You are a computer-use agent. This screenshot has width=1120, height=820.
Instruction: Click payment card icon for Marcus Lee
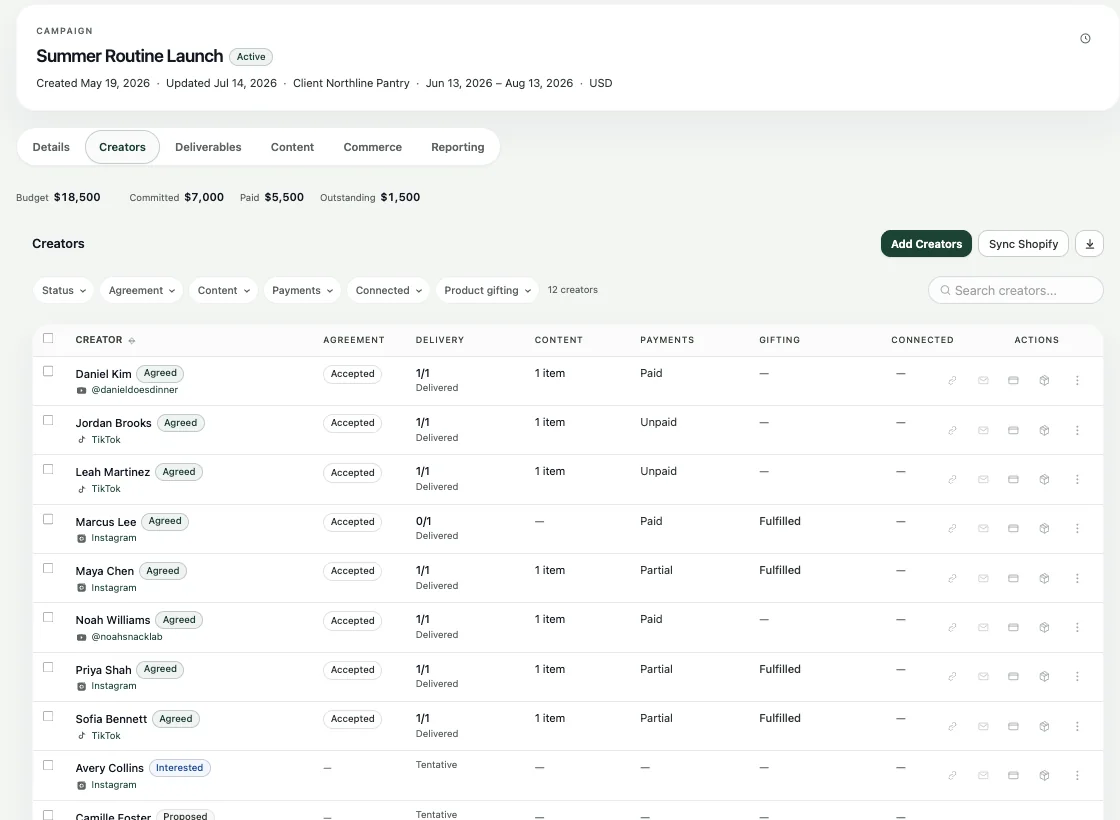click(1013, 529)
